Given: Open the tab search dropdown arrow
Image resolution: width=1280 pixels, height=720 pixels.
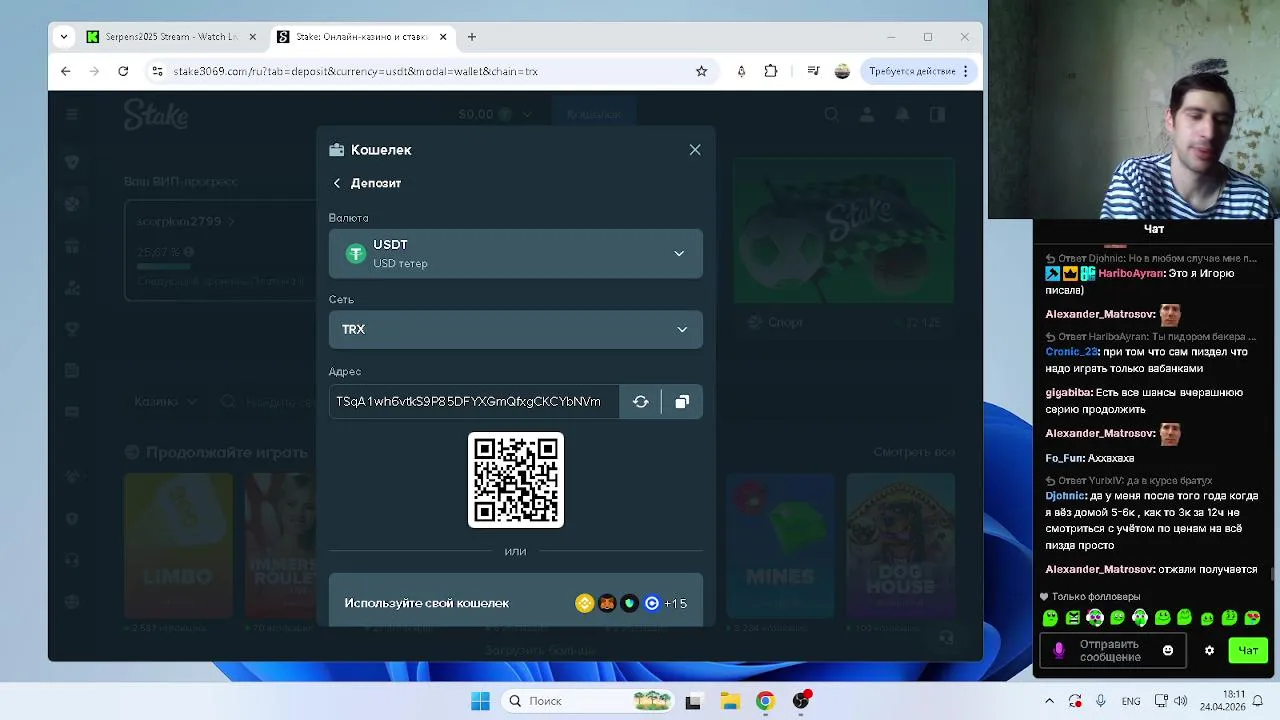Looking at the screenshot, I should pos(64,37).
